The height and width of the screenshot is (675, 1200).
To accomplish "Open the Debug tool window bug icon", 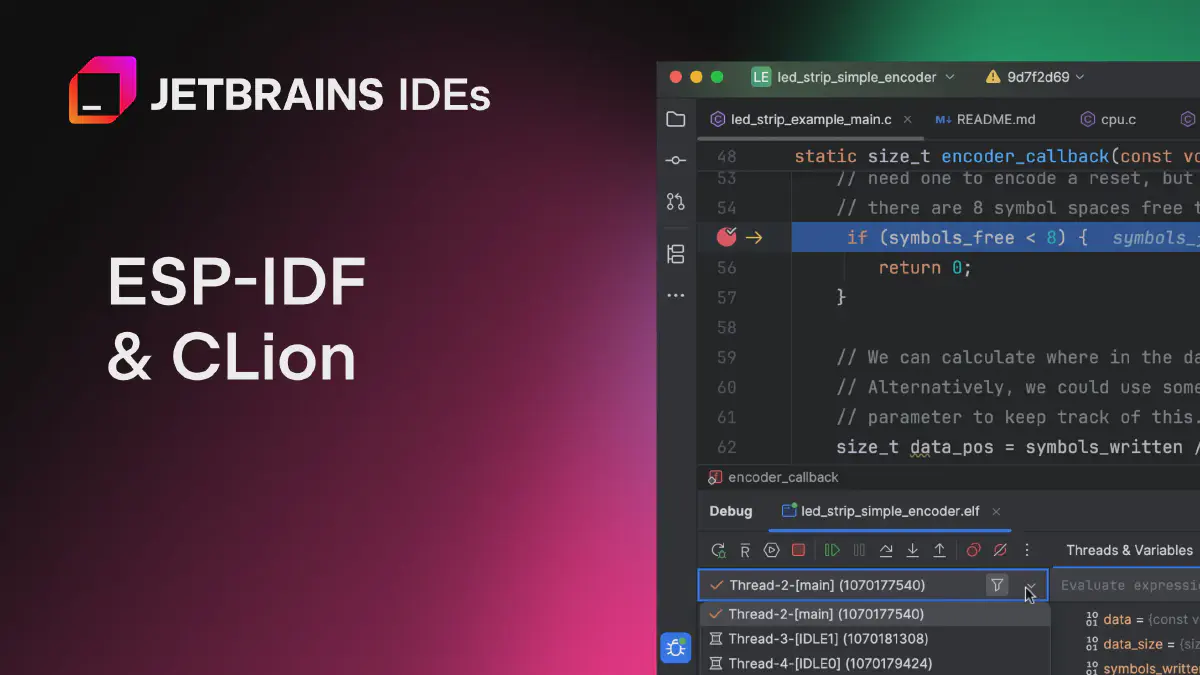I will 676,648.
